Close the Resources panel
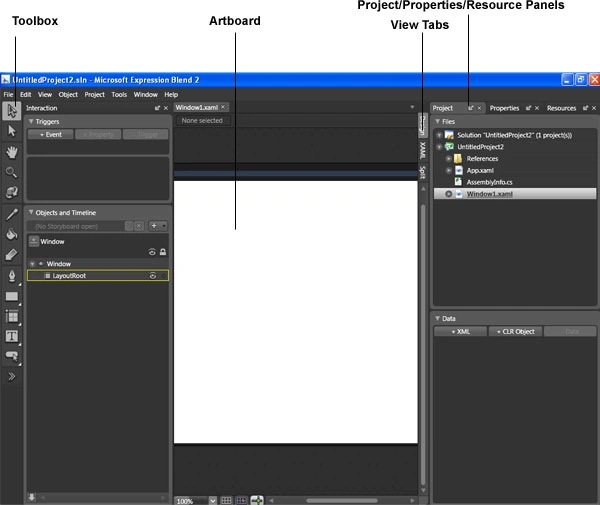Viewport: 600px width, 505px height. 594,108
